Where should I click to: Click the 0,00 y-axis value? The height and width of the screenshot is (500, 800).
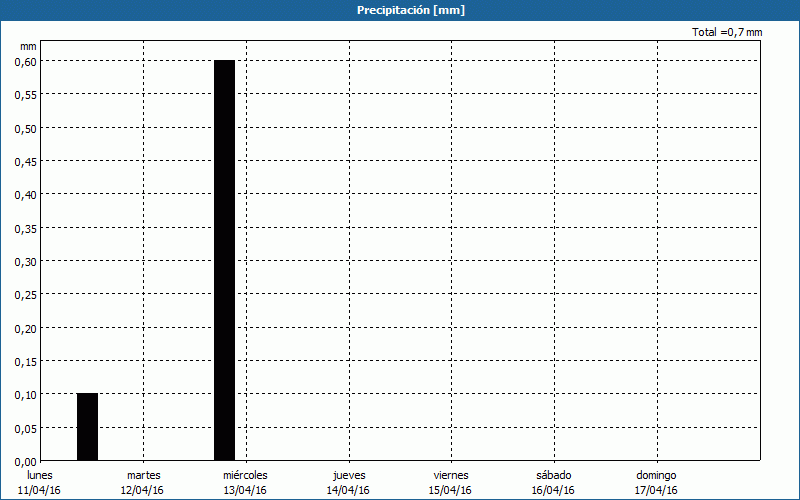25,461
